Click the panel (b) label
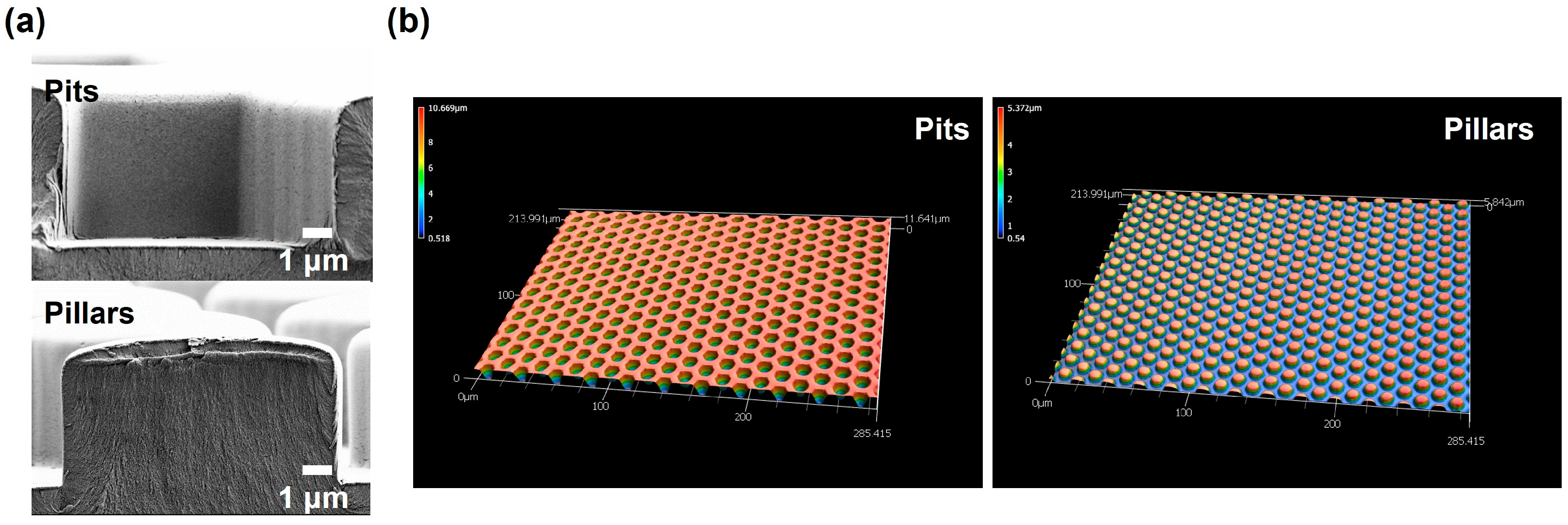Viewport: 1568px width, 525px height. tap(408, 22)
